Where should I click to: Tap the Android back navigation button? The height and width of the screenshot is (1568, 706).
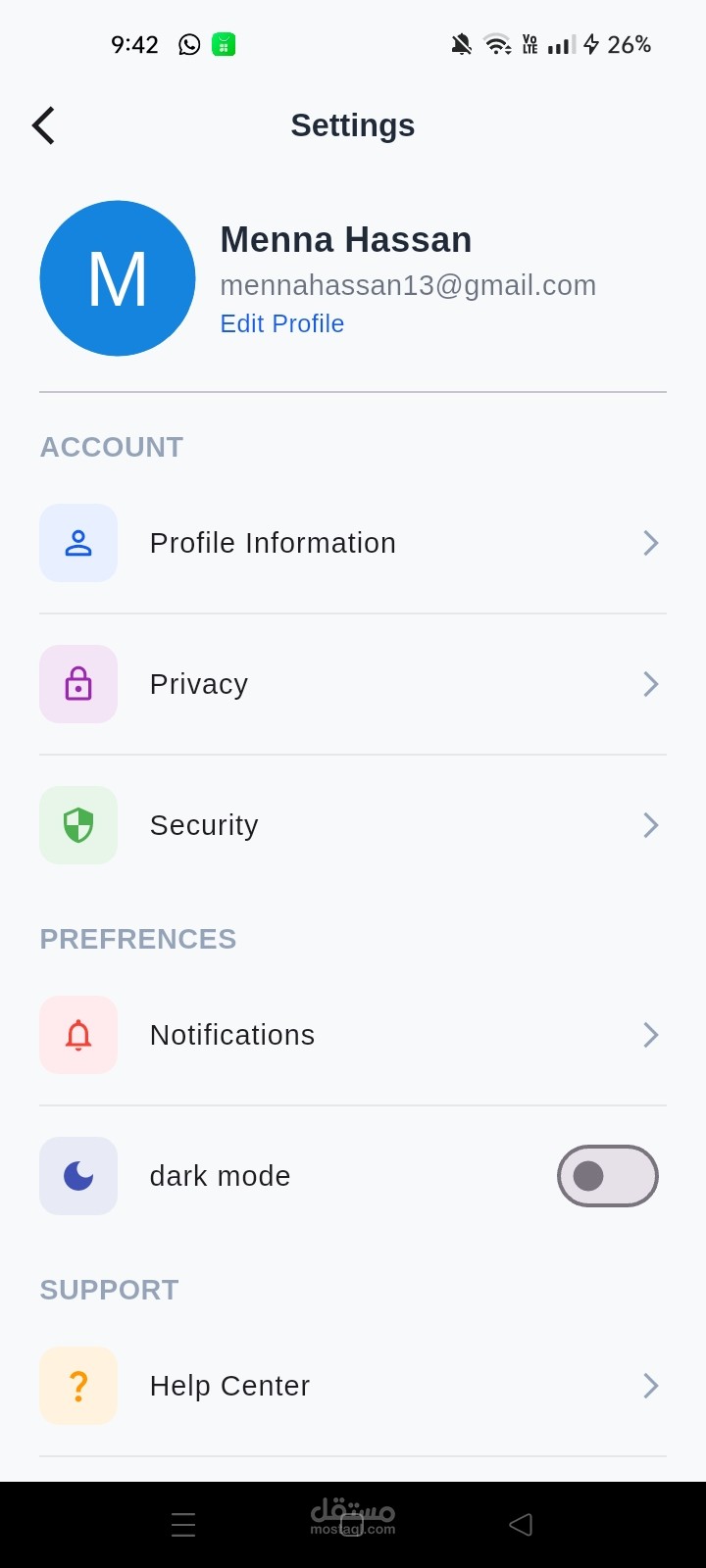pos(521,1524)
